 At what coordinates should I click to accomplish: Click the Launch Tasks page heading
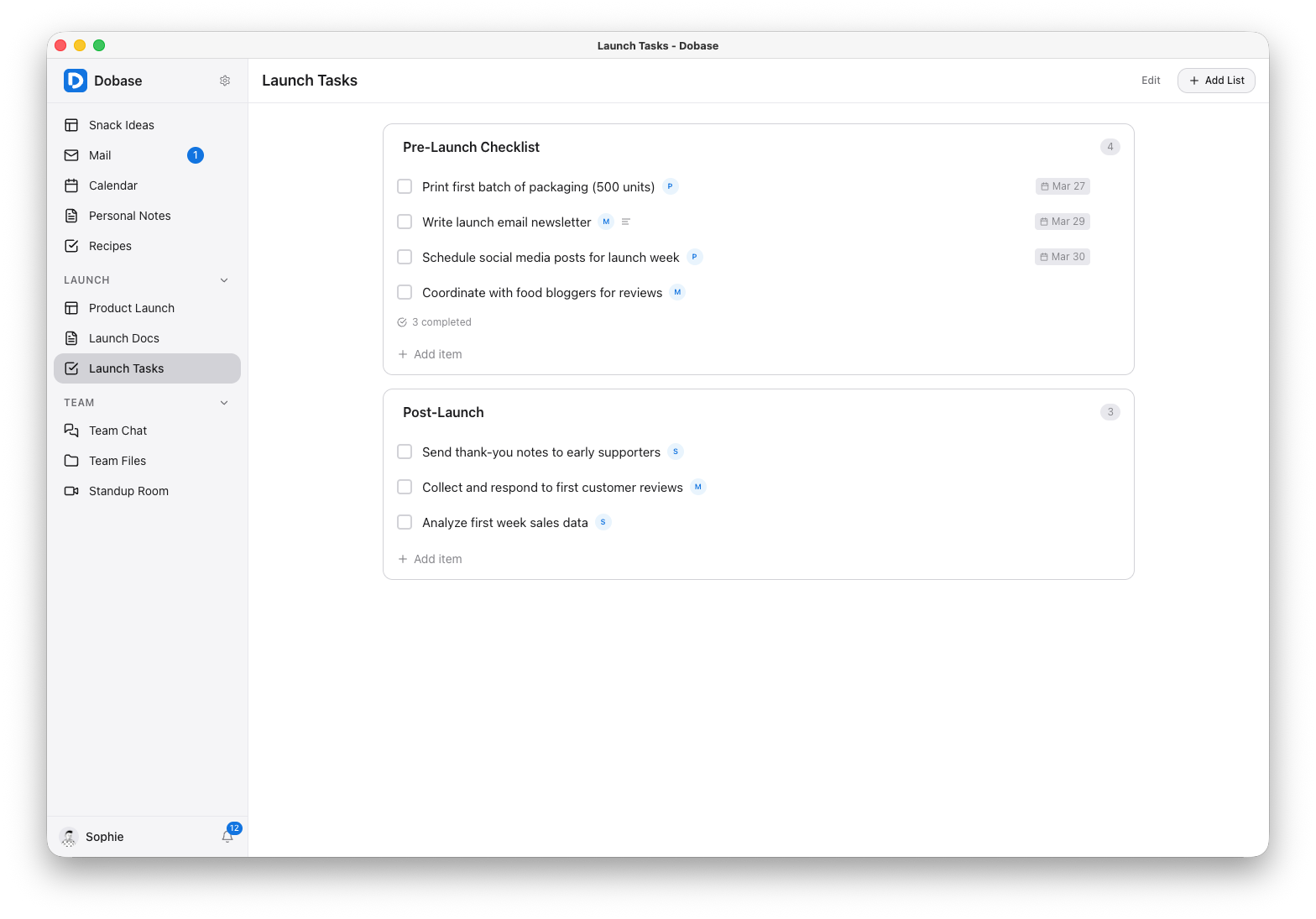310,81
